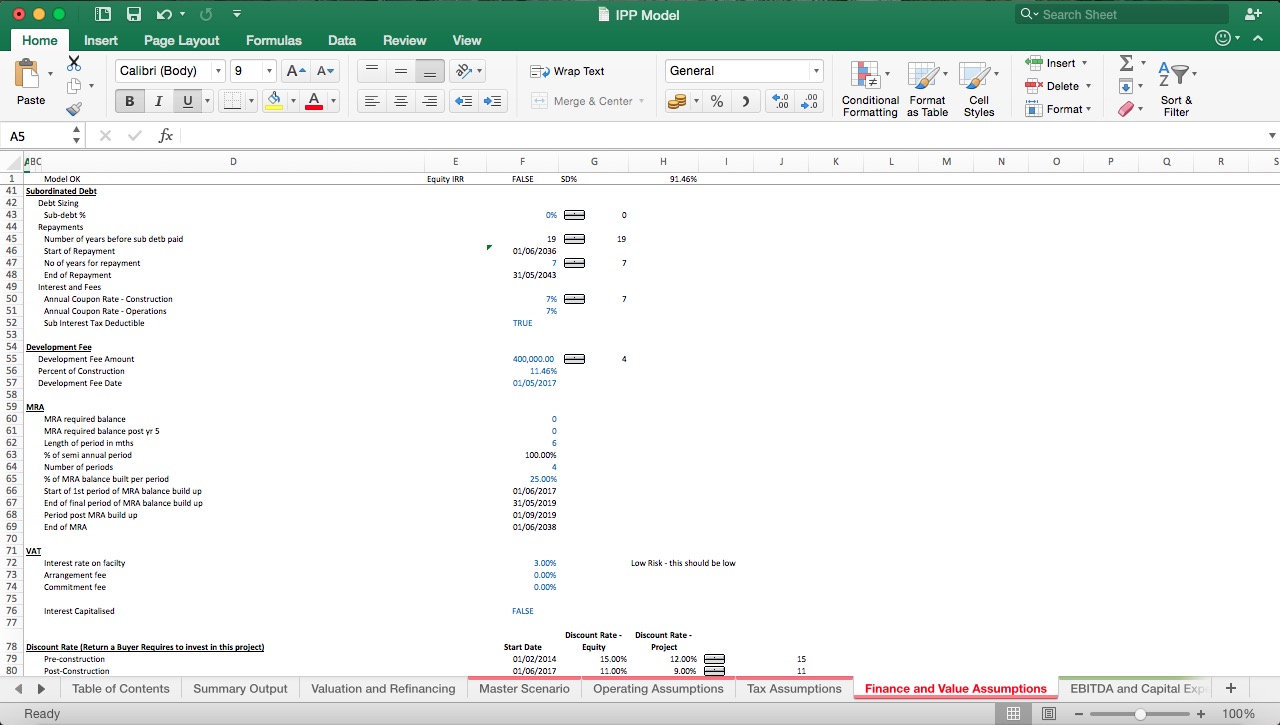Click the AutoSum icon
Viewport: 1280px width, 725px height.
[x=1128, y=63]
